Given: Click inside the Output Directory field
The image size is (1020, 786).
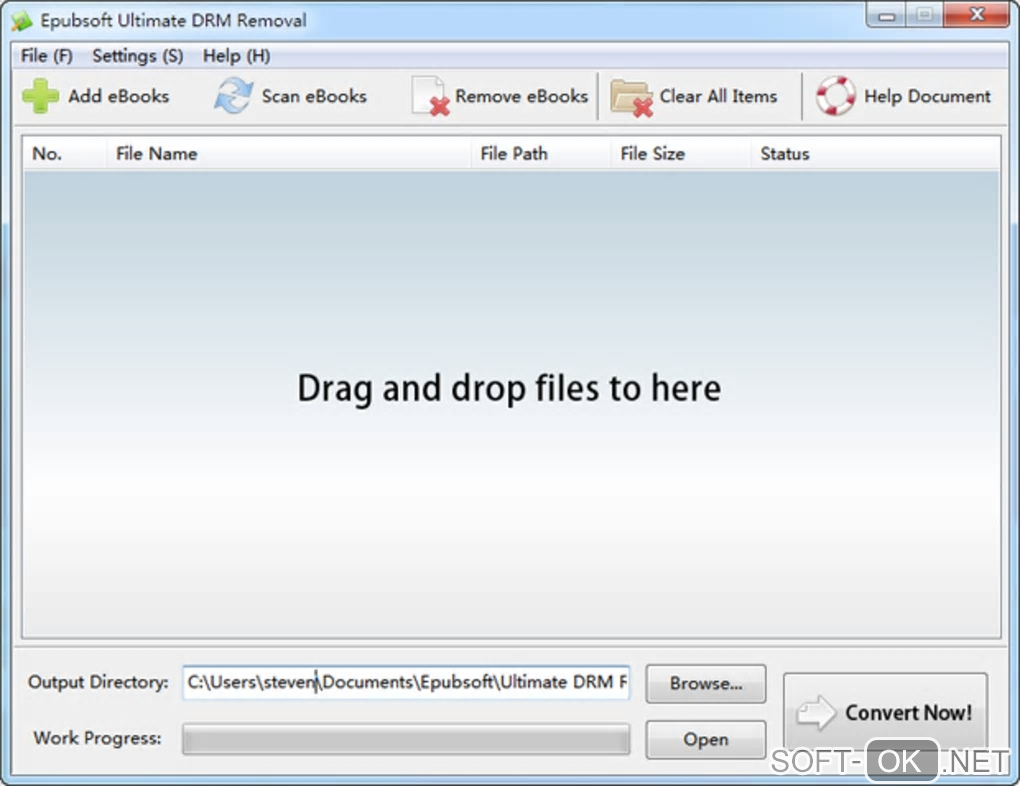Looking at the screenshot, I should pos(407,682).
